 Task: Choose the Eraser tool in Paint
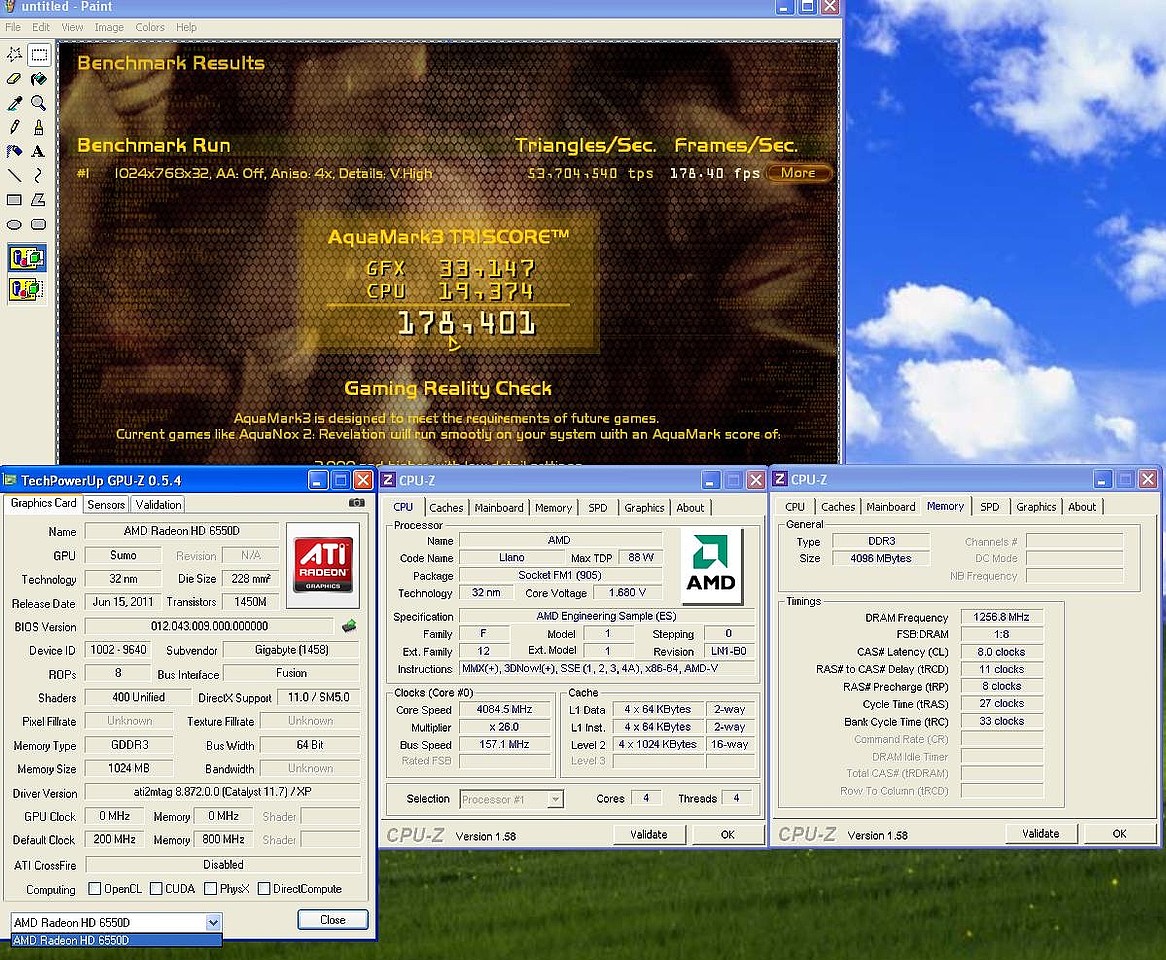click(14, 78)
